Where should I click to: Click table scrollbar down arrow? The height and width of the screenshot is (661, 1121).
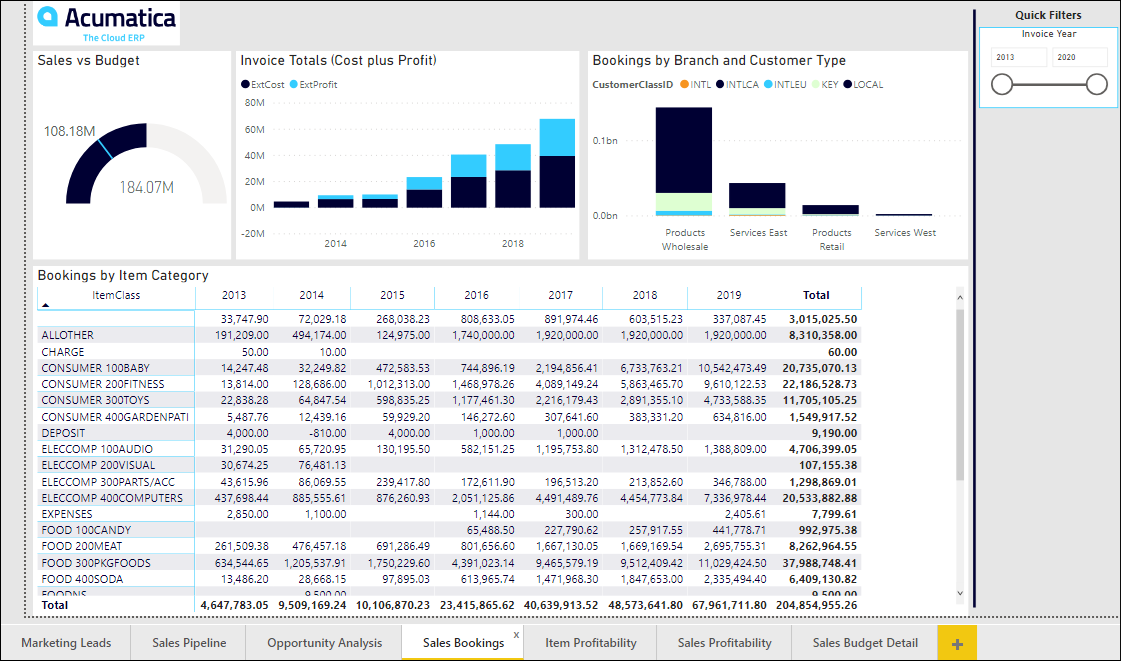pyautogui.click(x=961, y=593)
